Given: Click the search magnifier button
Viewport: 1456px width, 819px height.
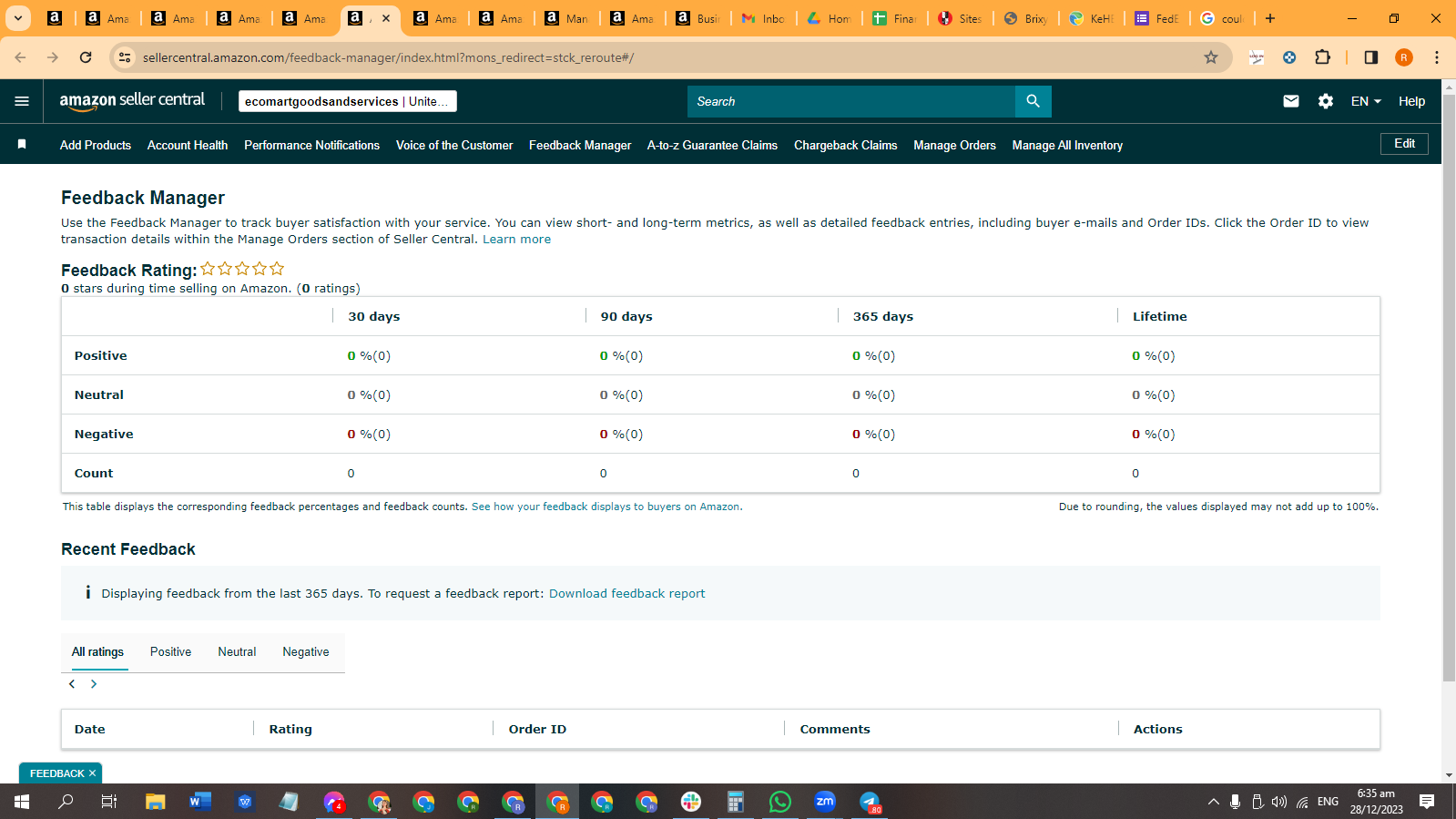Looking at the screenshot, I should pos(1033,101).
